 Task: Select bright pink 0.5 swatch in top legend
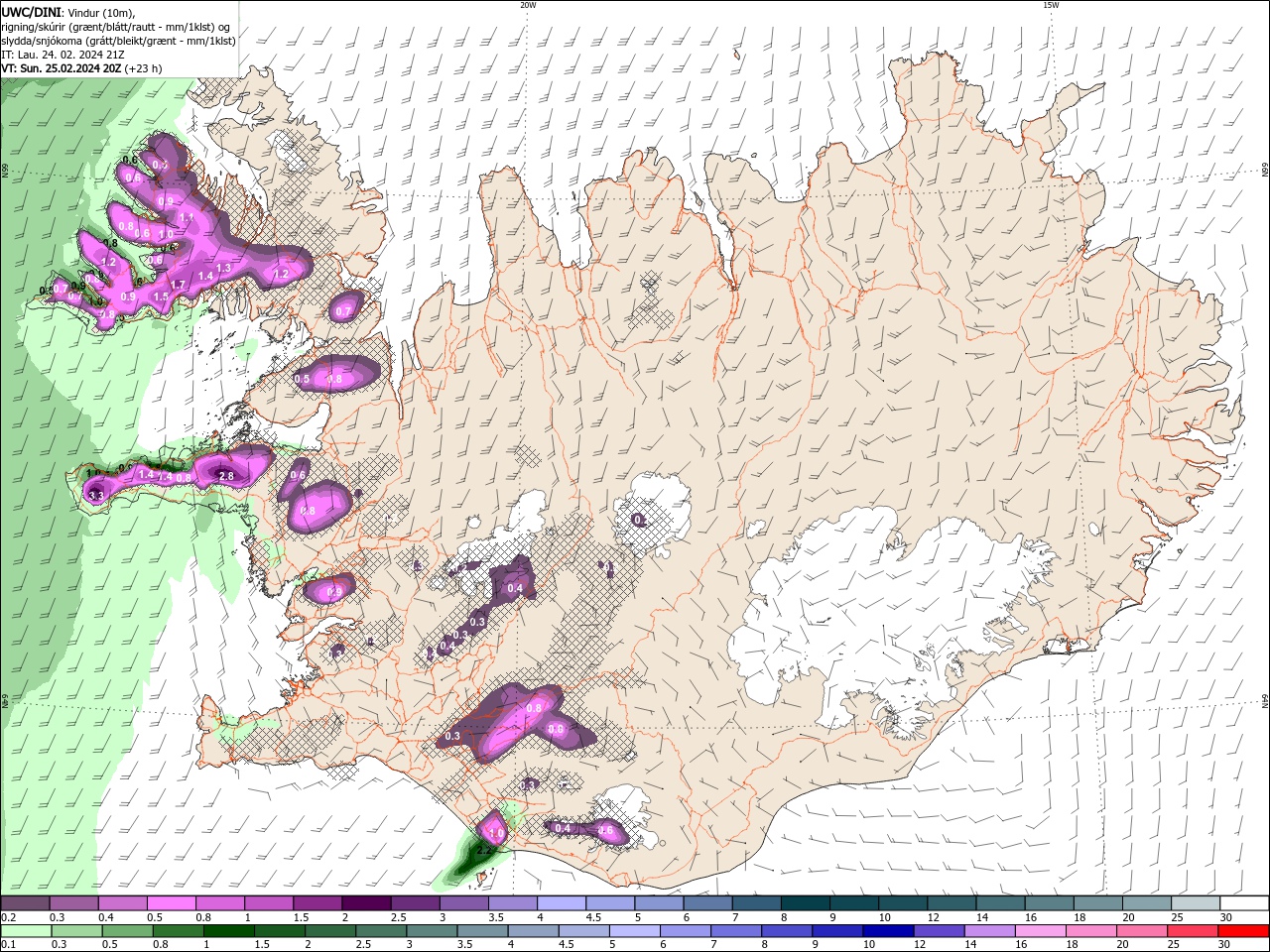(x=171, y=903)
